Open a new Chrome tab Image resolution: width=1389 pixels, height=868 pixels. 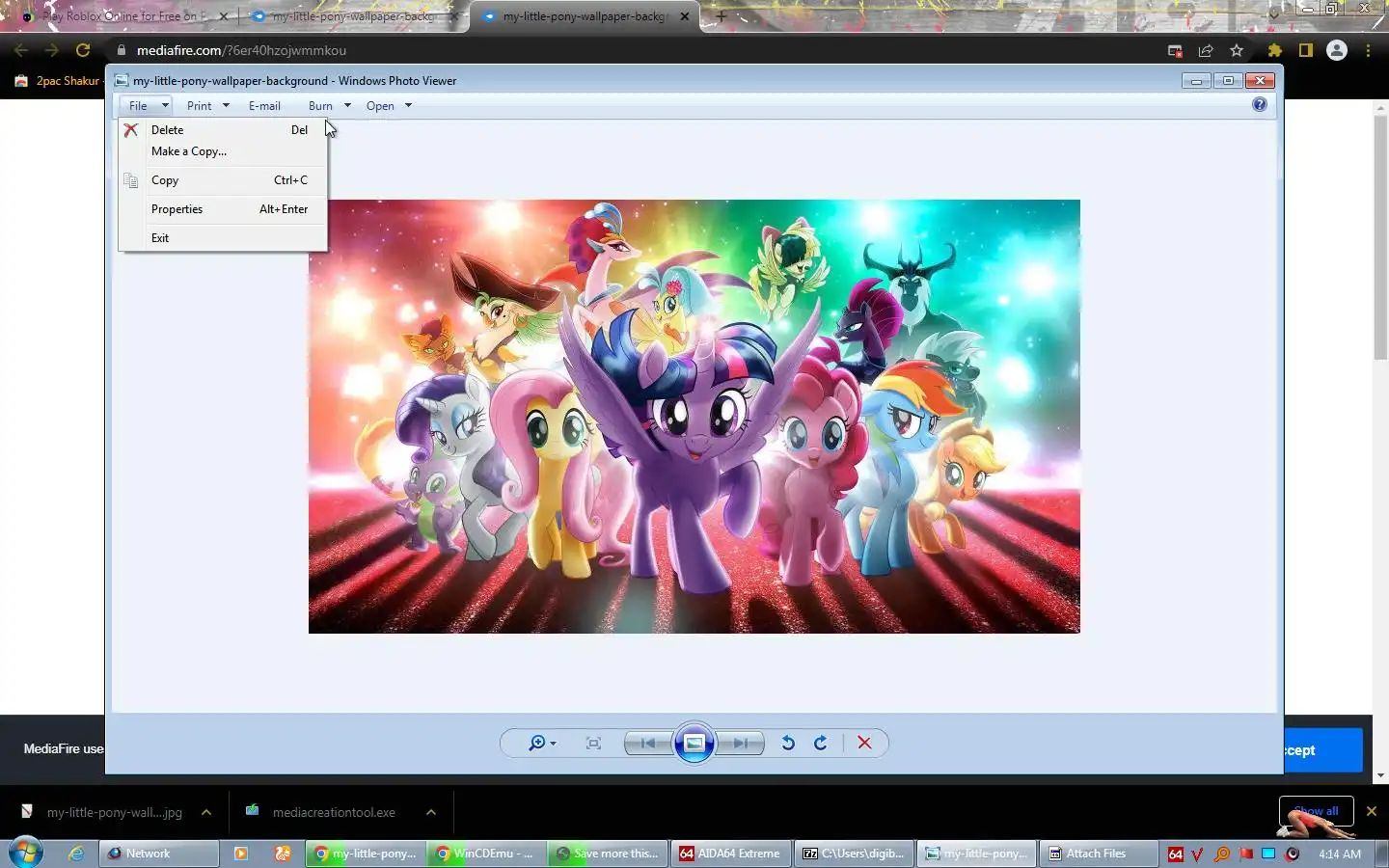pos(721,16)
